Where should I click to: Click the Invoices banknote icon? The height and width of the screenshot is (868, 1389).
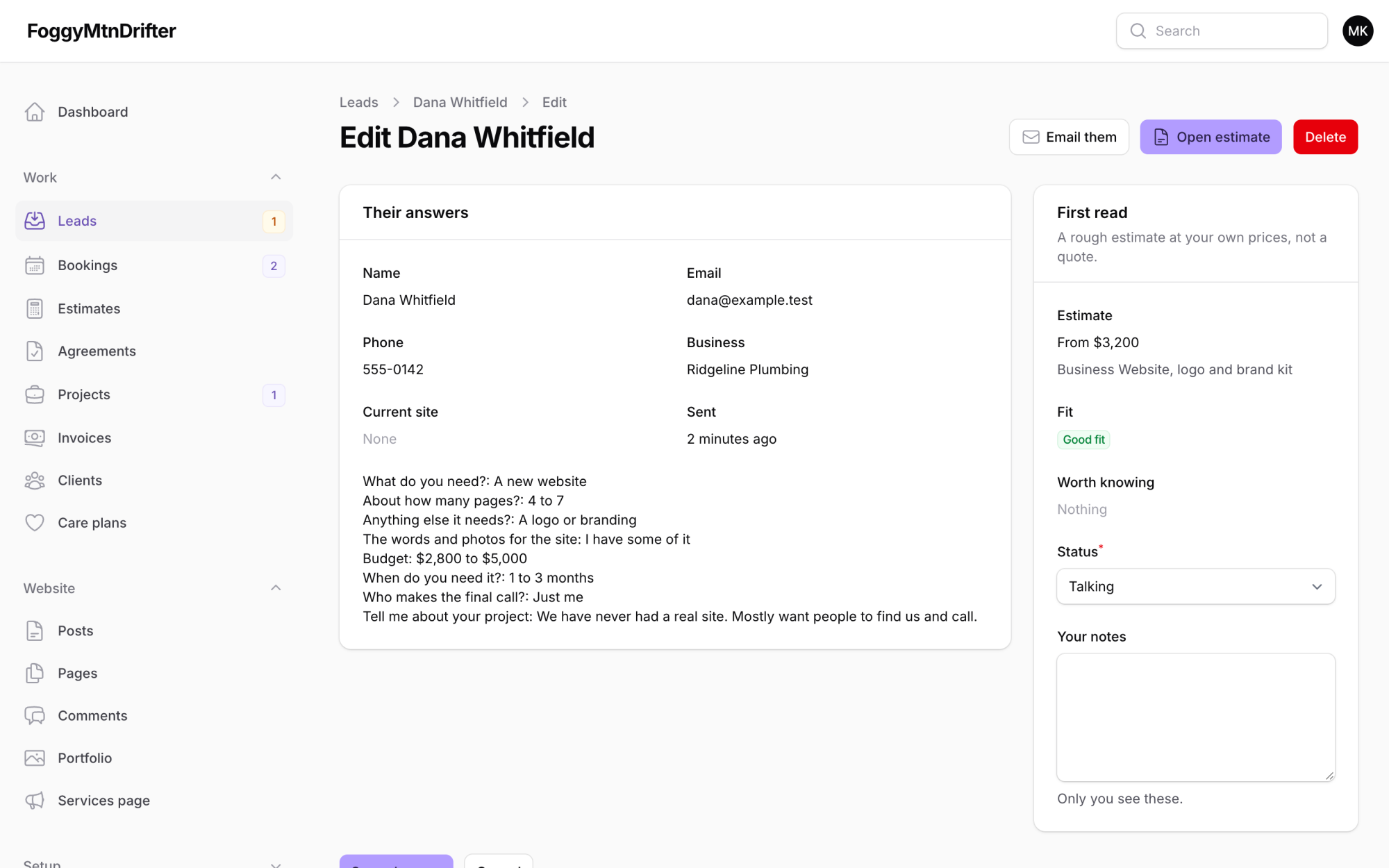tap(35, 437)
